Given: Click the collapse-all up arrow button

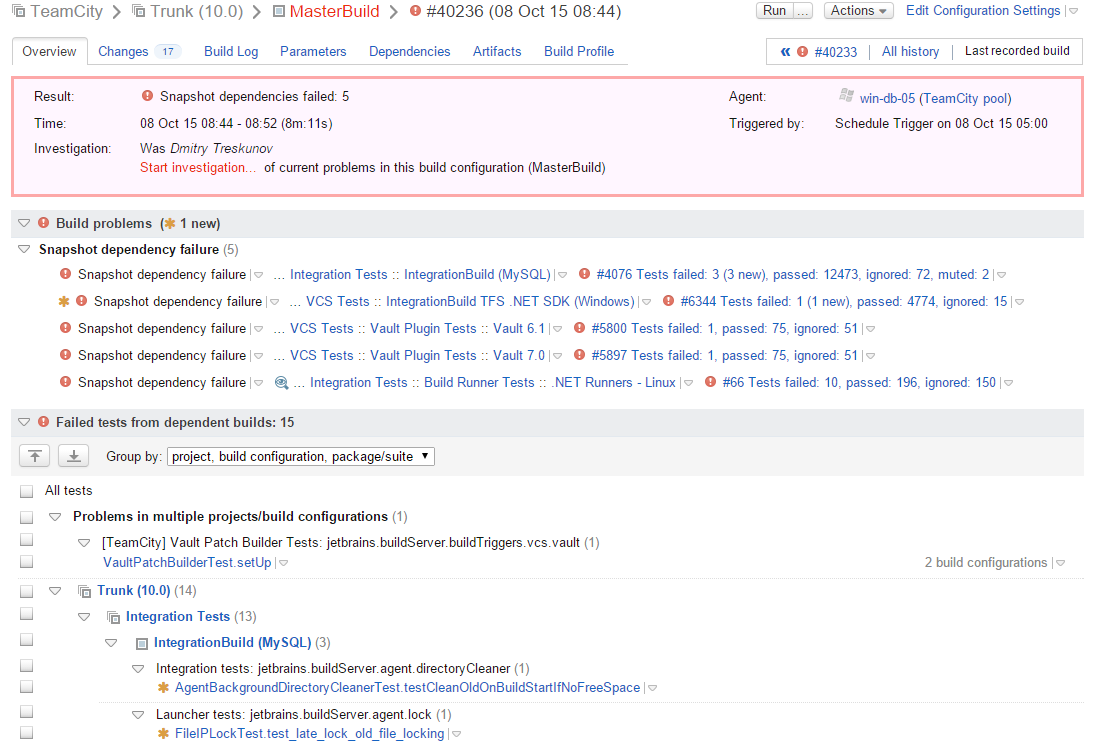Looking at the screenshot, I should tap(34, 456).
